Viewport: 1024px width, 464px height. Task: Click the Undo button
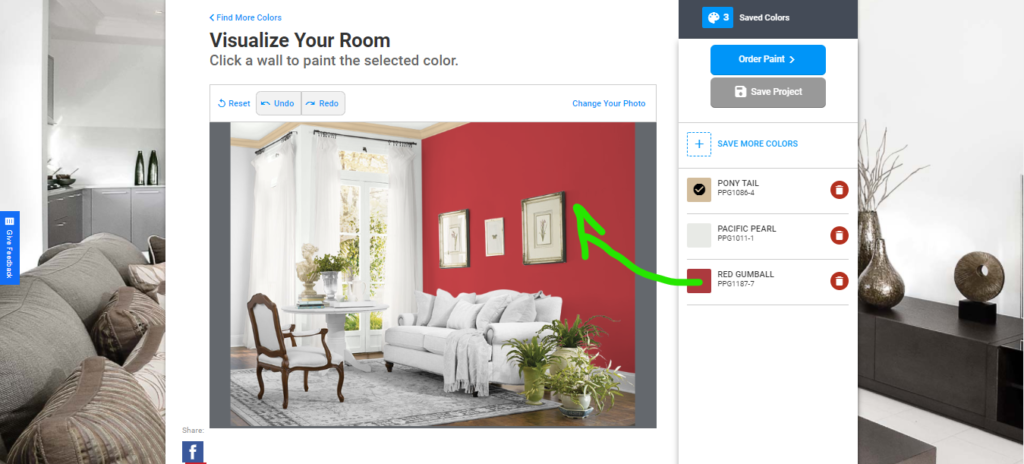point(278,103)
